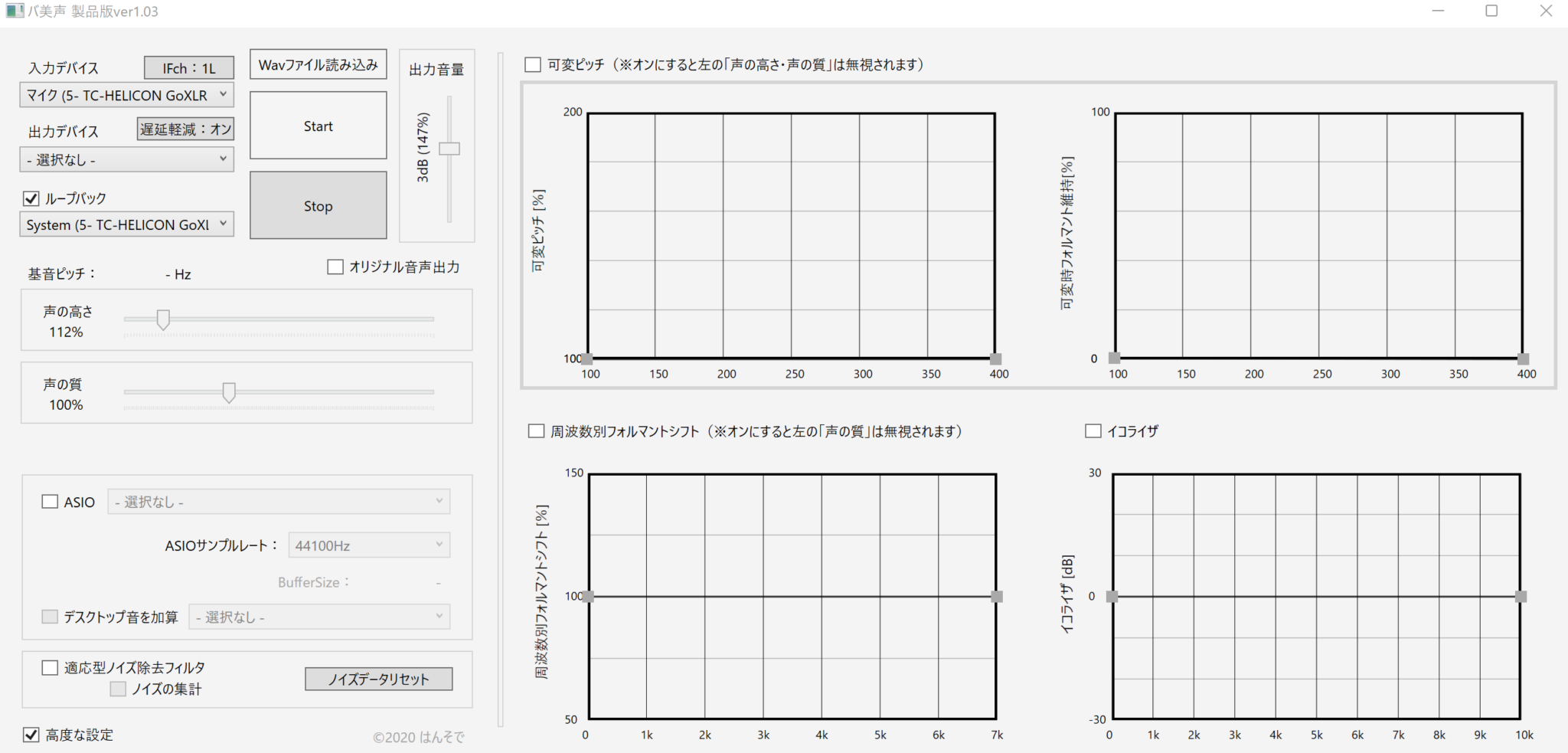Screen dimensions: 1568x753
Task: Click the Start button
Action: pos(318,126)
